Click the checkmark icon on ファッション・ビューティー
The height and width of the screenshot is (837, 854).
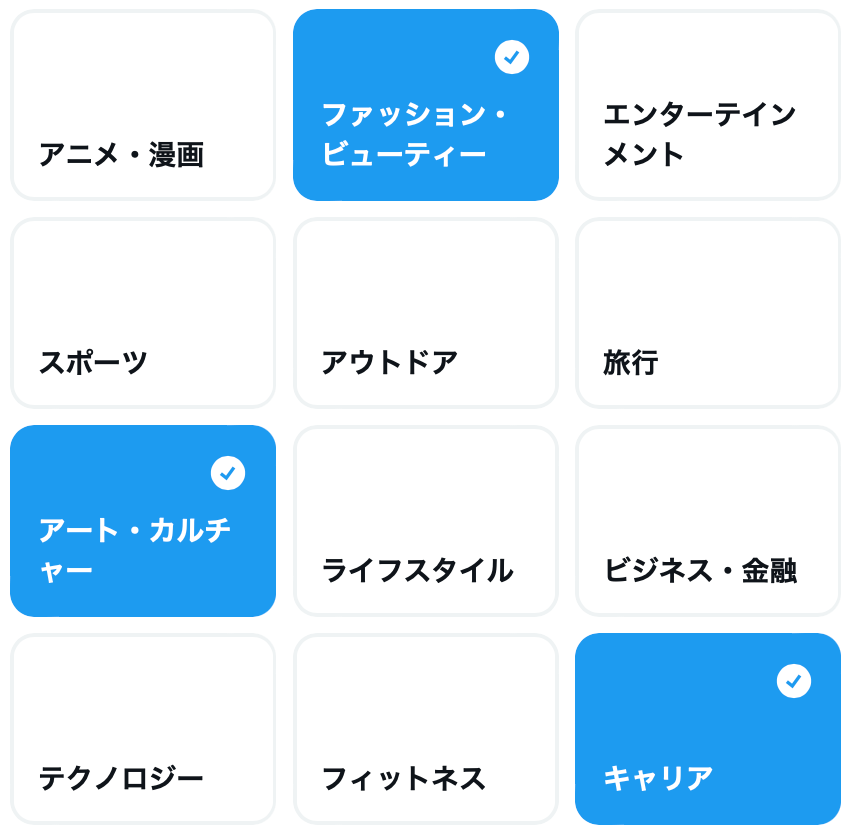click(512, 57)
